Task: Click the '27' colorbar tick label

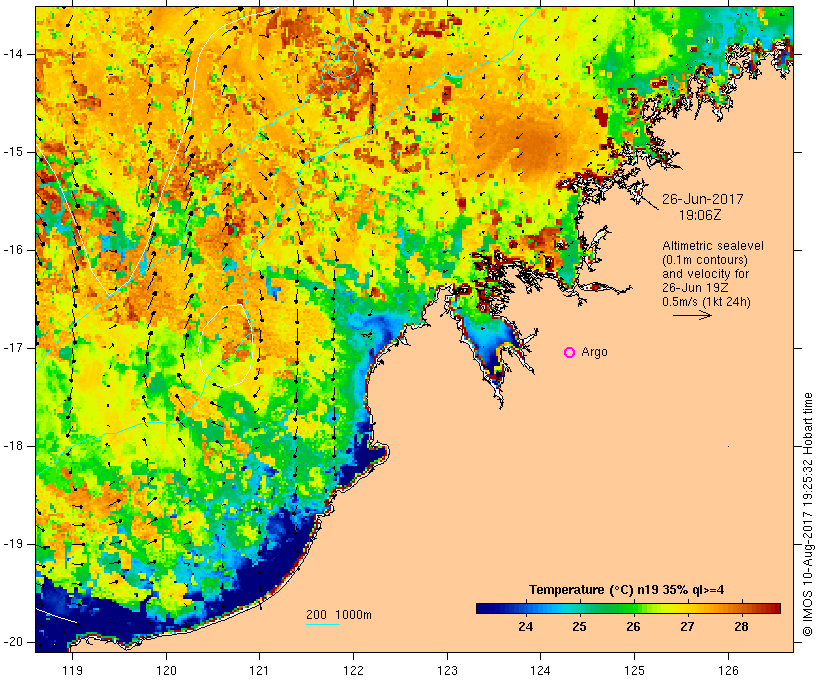Action: [687, 627]
